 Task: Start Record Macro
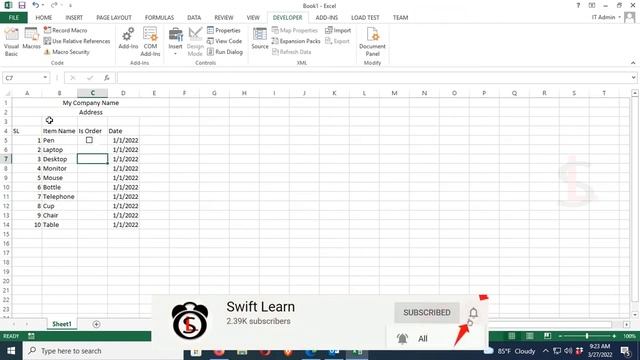coord(65,30)
